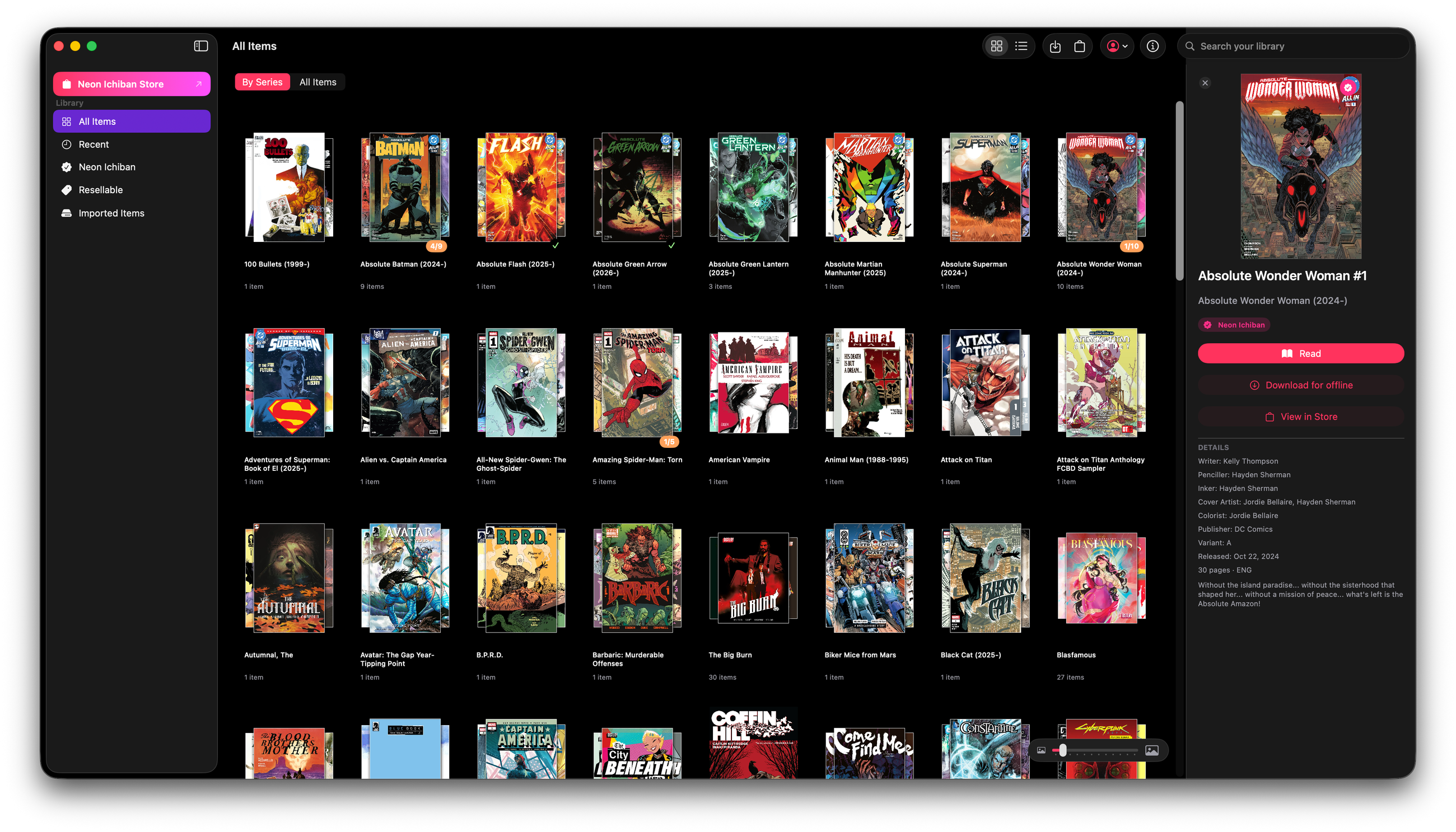Click small thumbnail size icon
The image size is (1456, 832).
click(x=1040, y=750)
